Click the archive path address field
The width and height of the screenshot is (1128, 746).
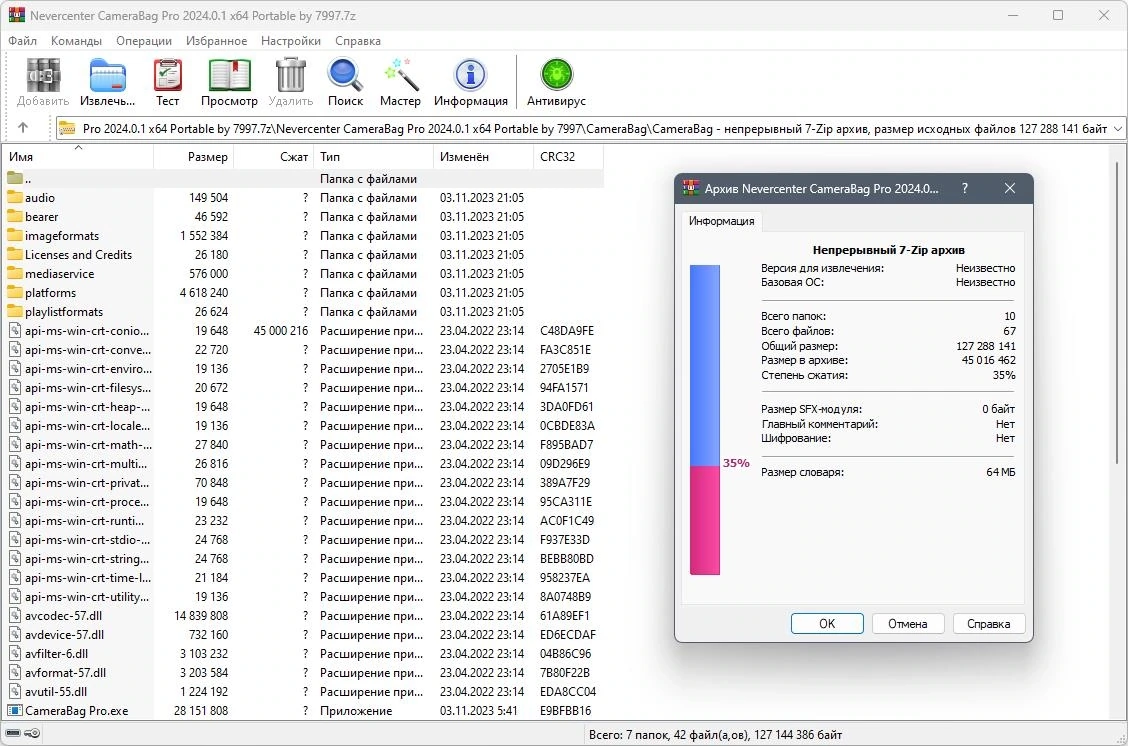(x=590, y=129)
